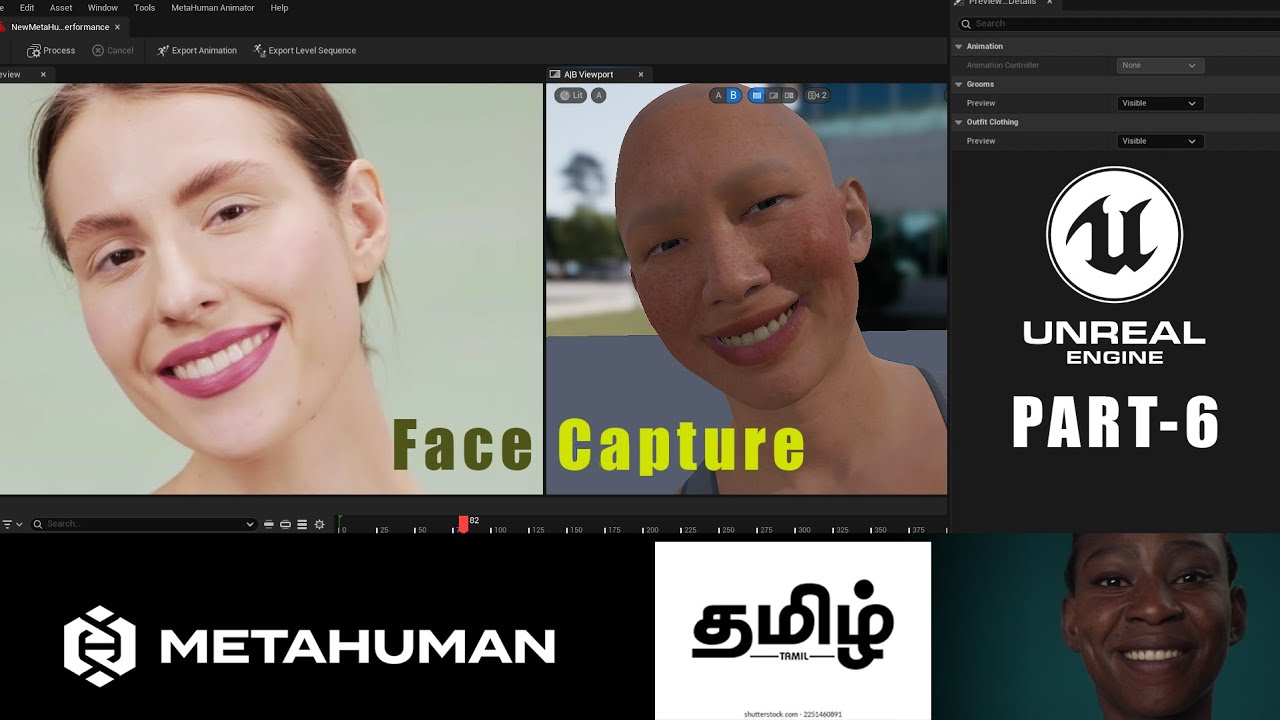The height and width of the screenshot is (720, 1280).
Task: Click timeline ruler at frame 125
Action: pyautogui.click(x=536, y=528)
